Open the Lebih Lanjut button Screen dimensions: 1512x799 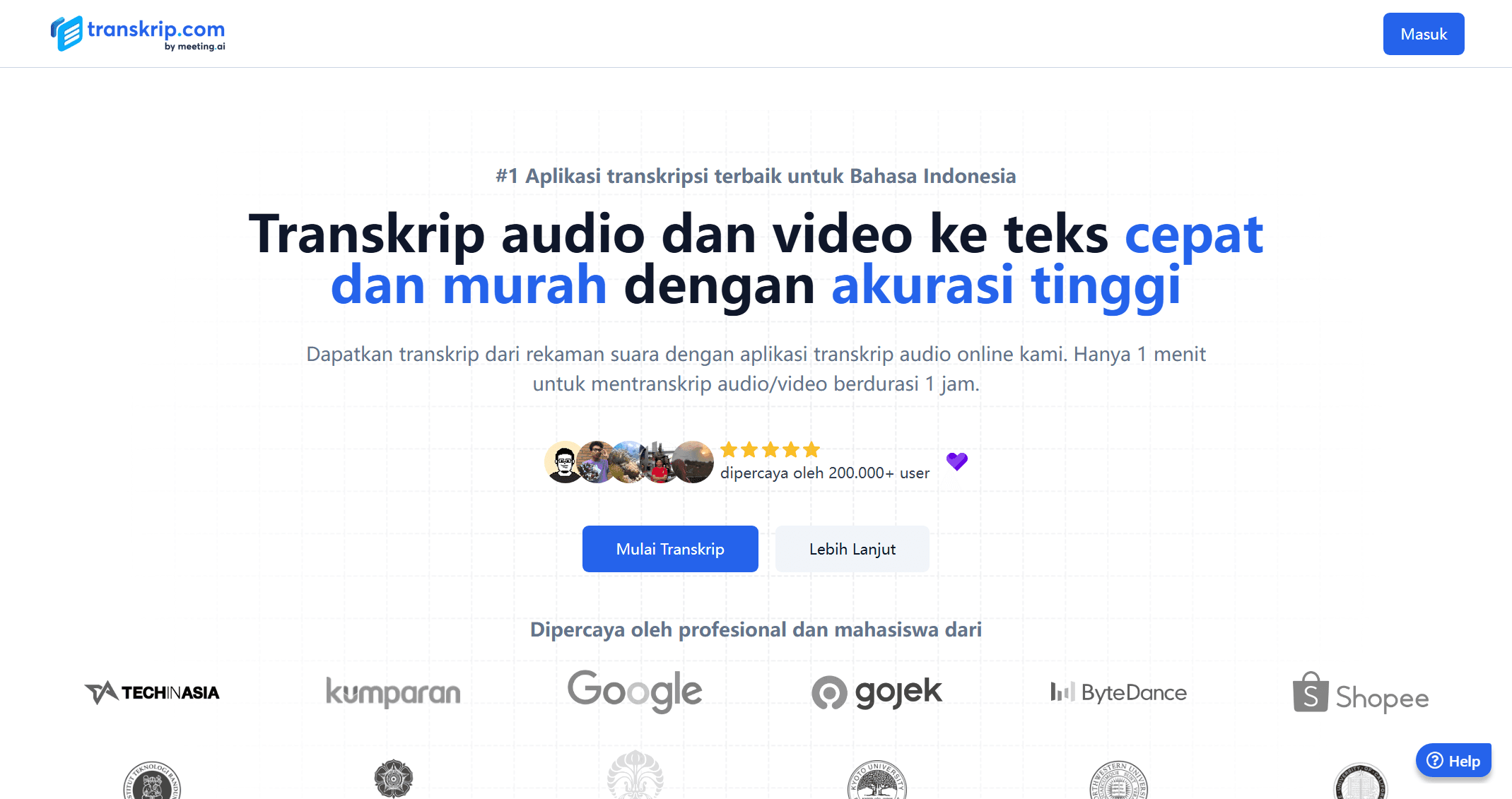click(852, 549)
